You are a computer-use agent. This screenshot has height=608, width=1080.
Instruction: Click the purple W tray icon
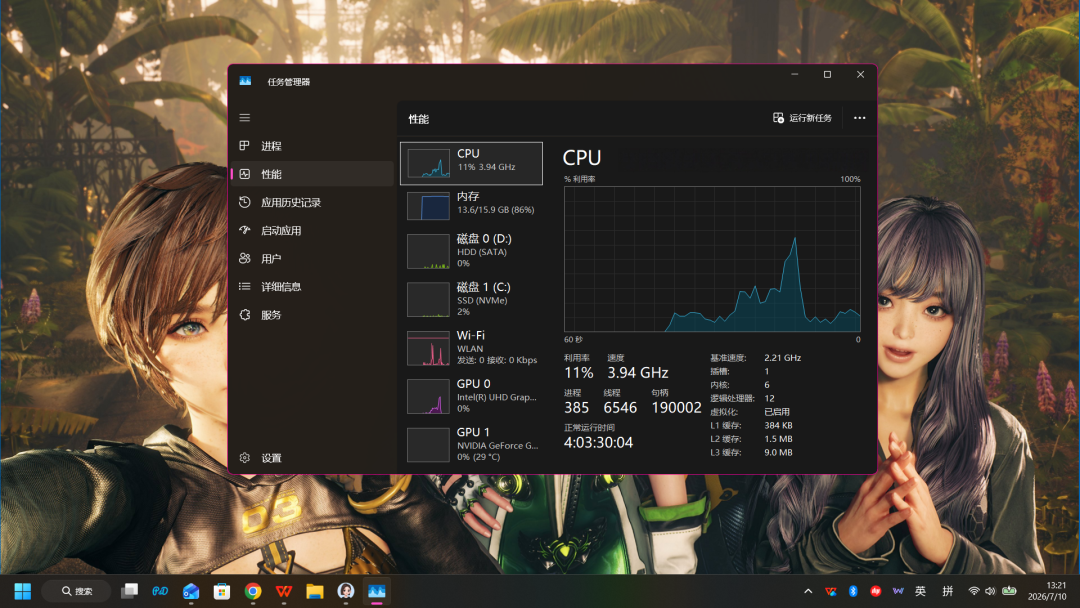[x=897, y=591]
